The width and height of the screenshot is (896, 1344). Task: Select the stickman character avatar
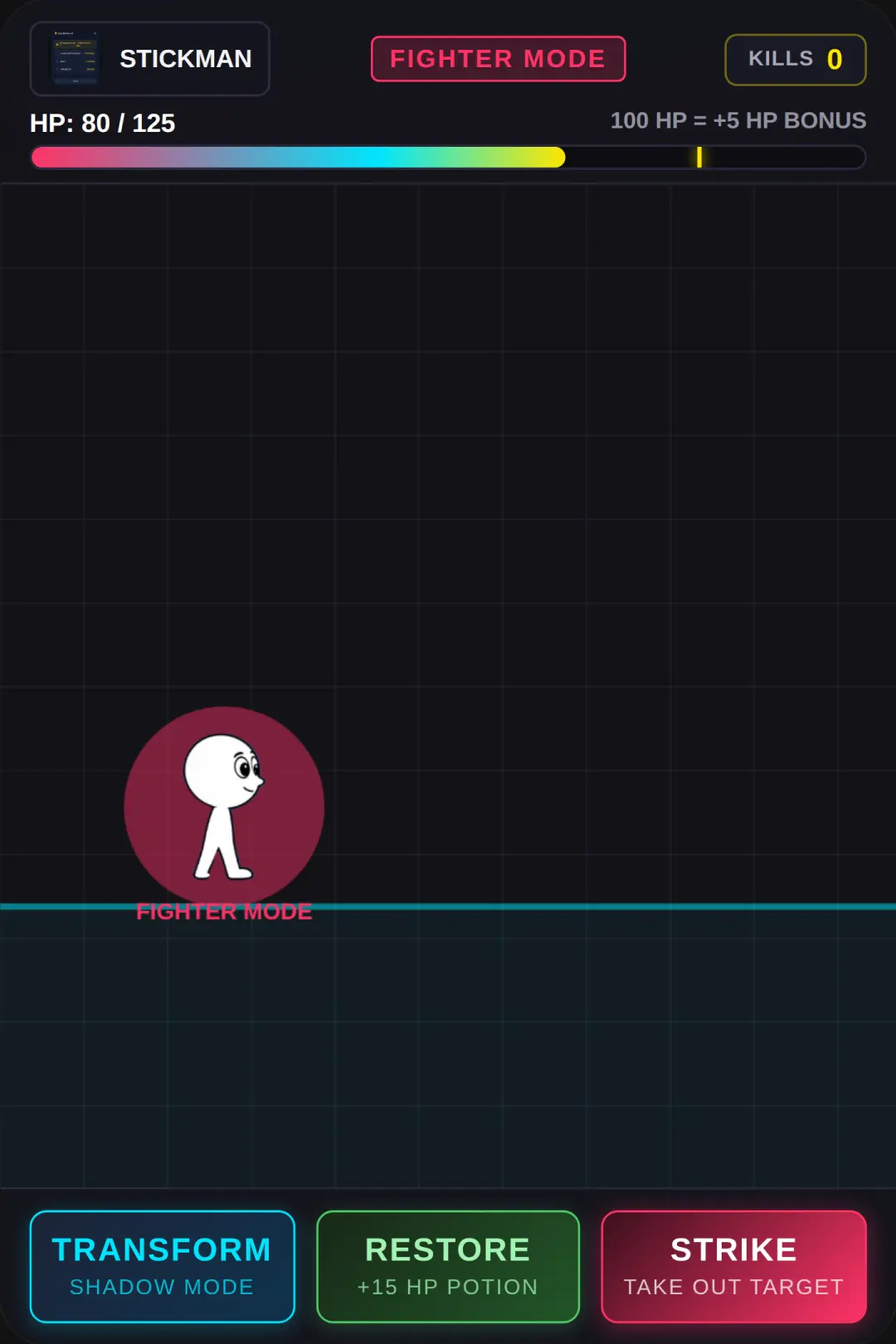[x=224, y=806]
